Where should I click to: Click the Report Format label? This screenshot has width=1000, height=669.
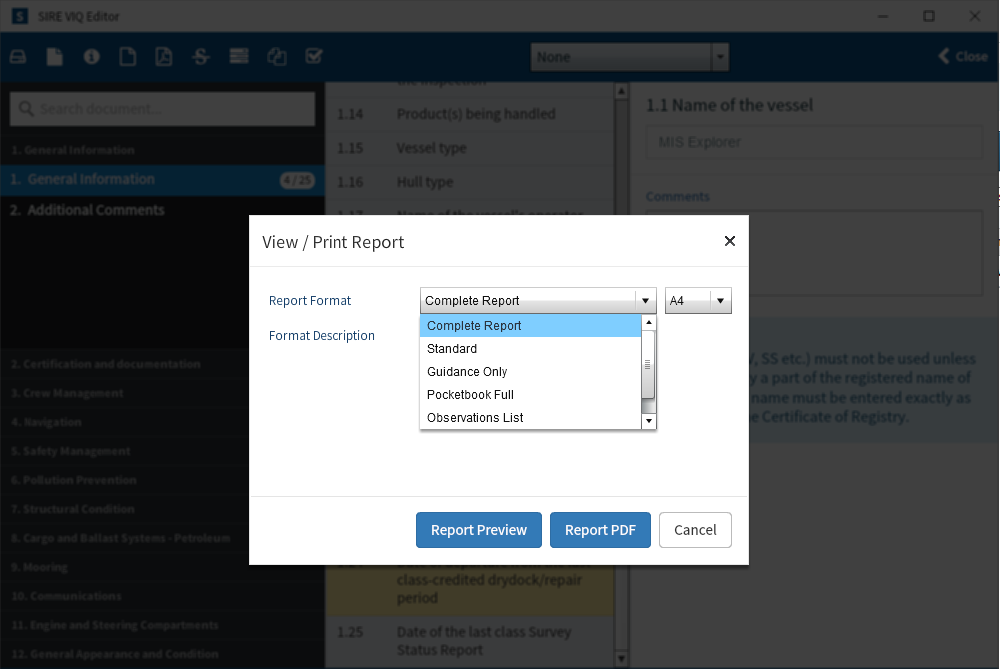310,300
